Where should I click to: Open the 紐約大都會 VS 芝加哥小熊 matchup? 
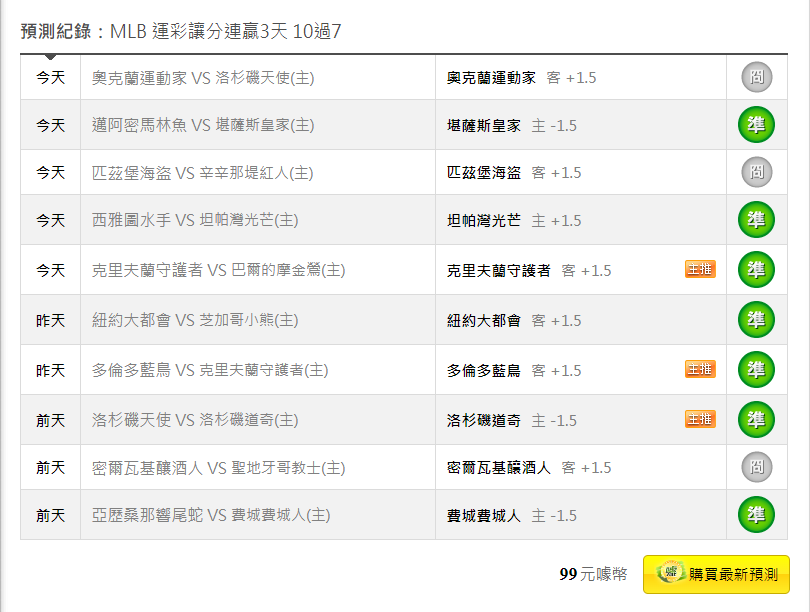click(x=195, y=320)
